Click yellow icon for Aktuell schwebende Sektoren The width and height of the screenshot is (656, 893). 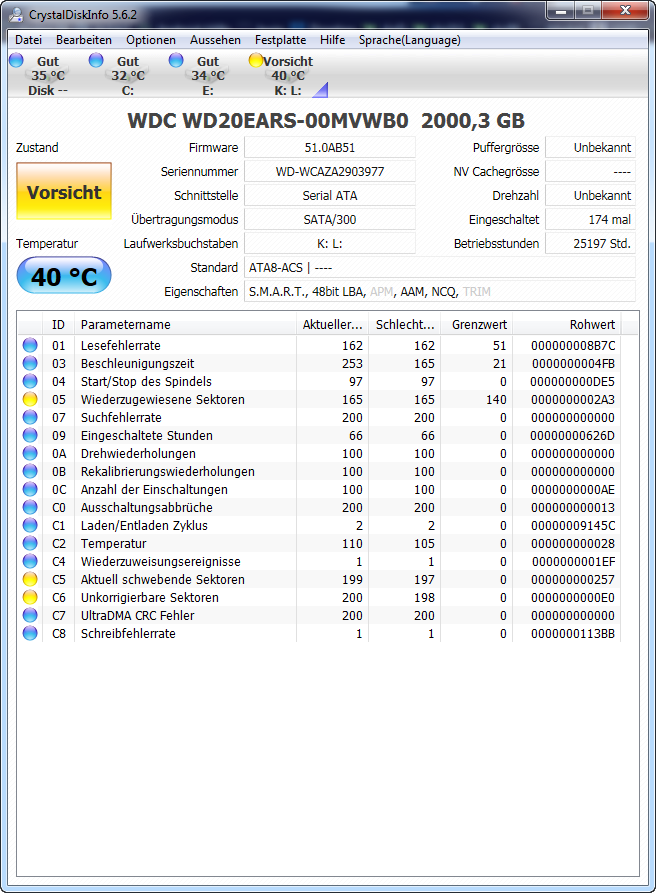[30, 579]
